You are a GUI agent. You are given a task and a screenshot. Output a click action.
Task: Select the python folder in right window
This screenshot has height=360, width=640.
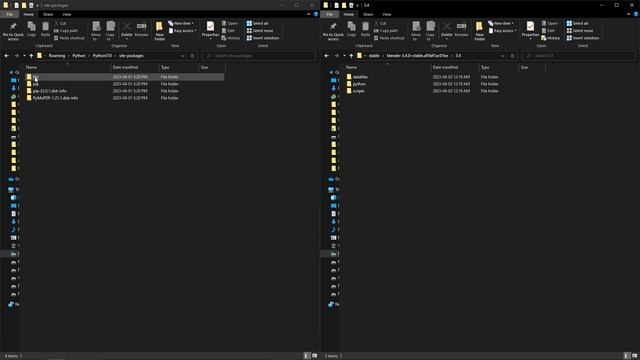point(359,84)
